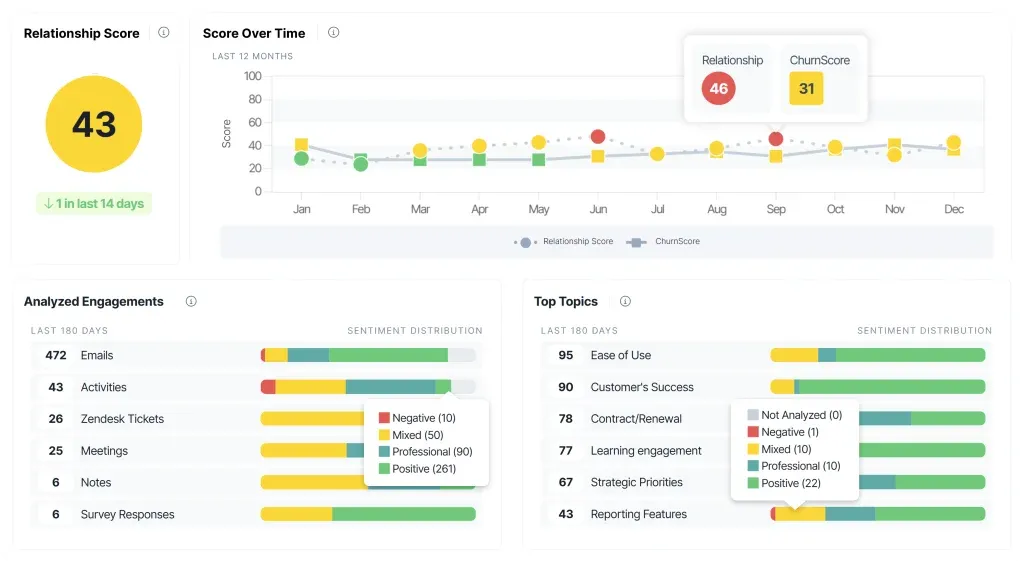Open the Notes engagement row

257,482
